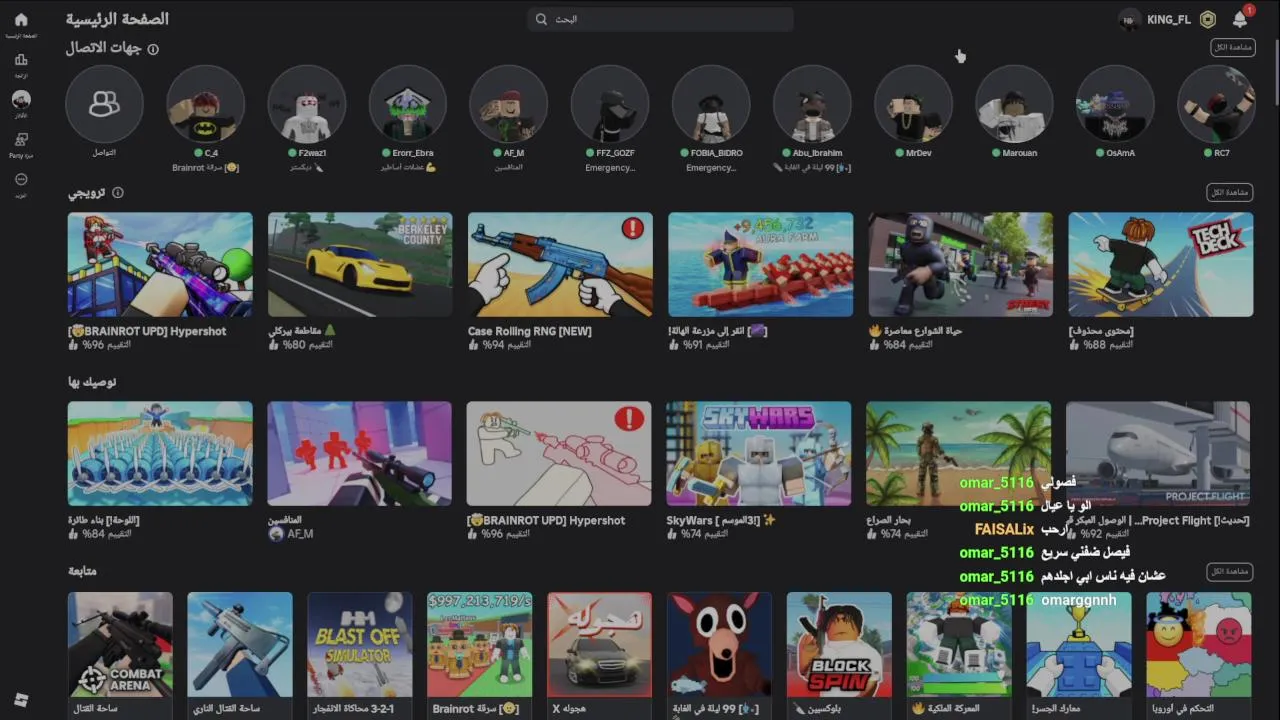This screenshot has width=1280, height=720.
Task: Open the المعركة الملكية game tile
Action: click(959, 645)
